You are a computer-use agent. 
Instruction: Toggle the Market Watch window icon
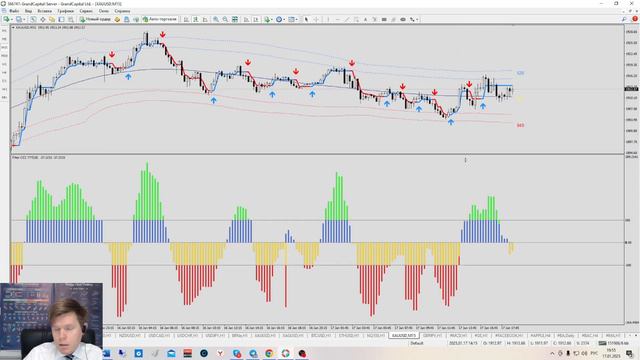click(x=33, y=19)
